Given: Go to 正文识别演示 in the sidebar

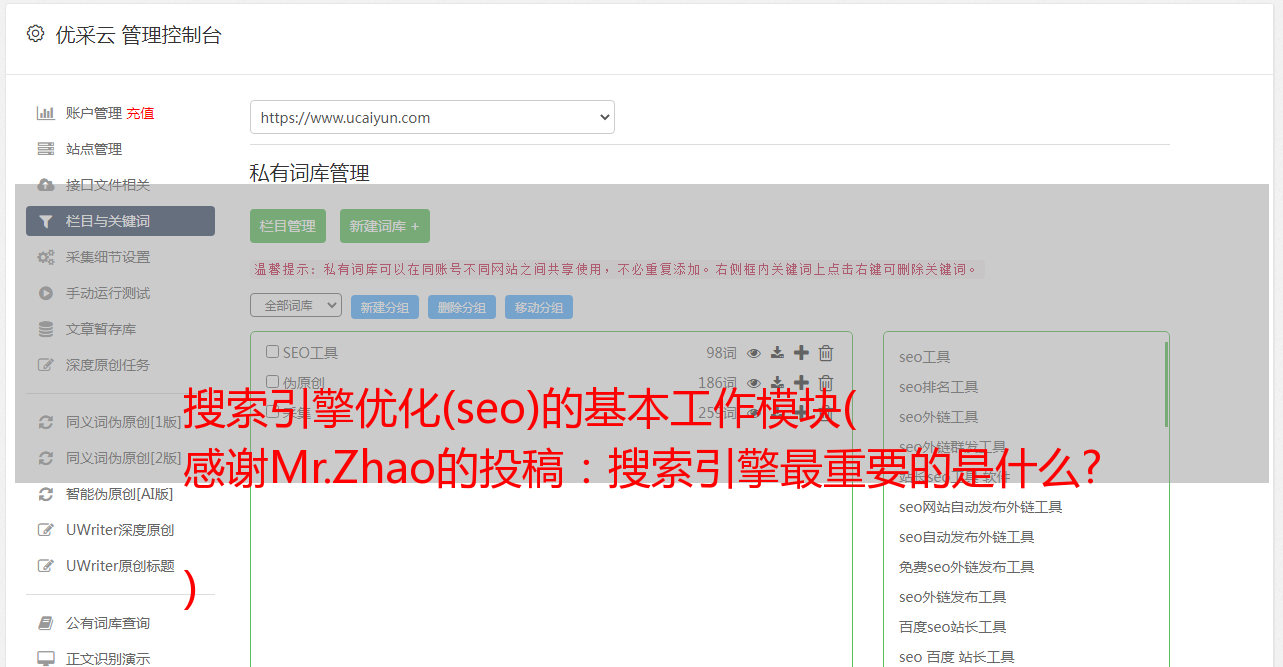Looking at the screenshot, I should click(108, 659).
